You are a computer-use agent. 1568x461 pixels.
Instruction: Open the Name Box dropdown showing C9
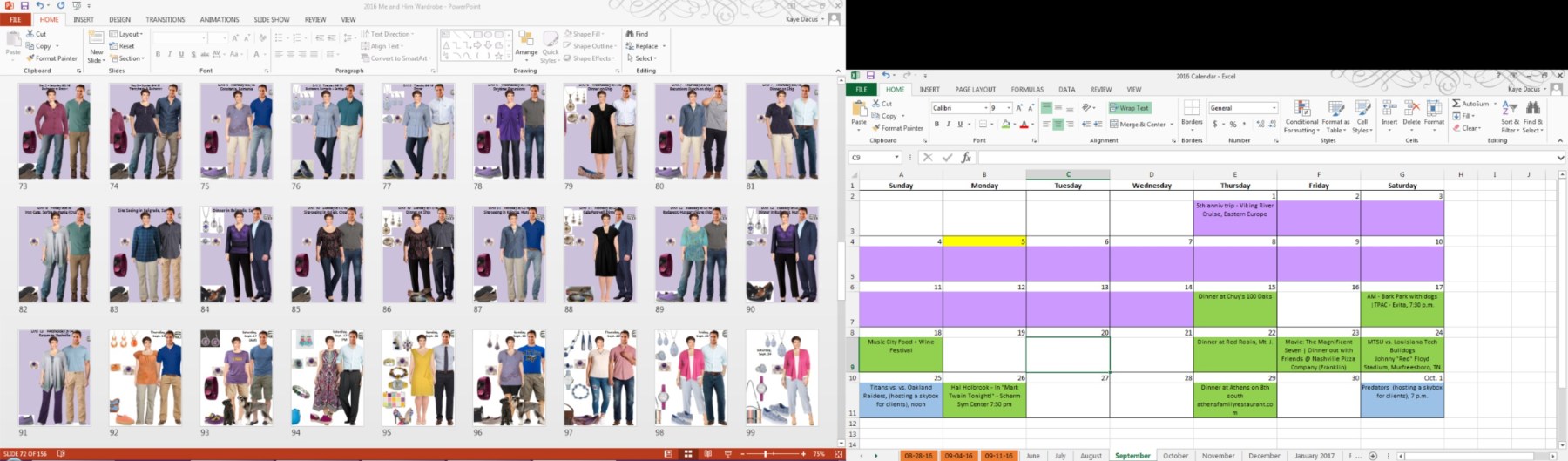[x=897, y=158]
